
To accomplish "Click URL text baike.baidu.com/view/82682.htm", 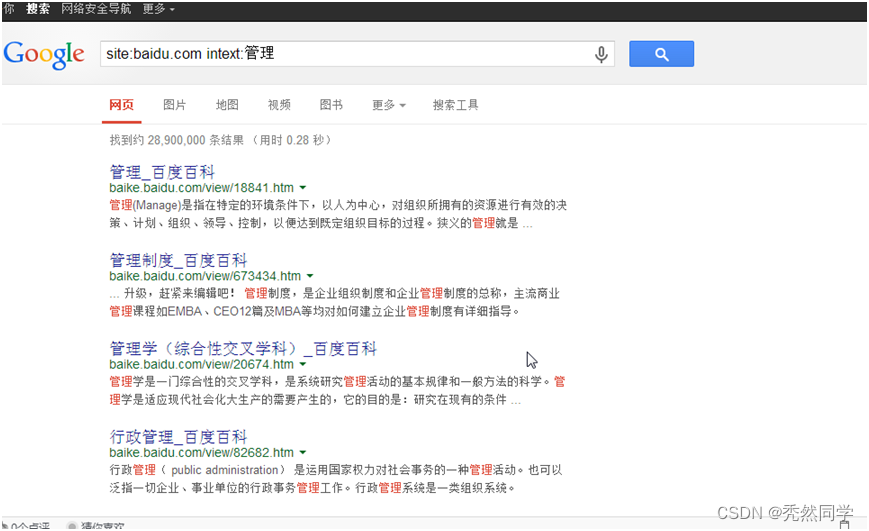I will point(202,452).
